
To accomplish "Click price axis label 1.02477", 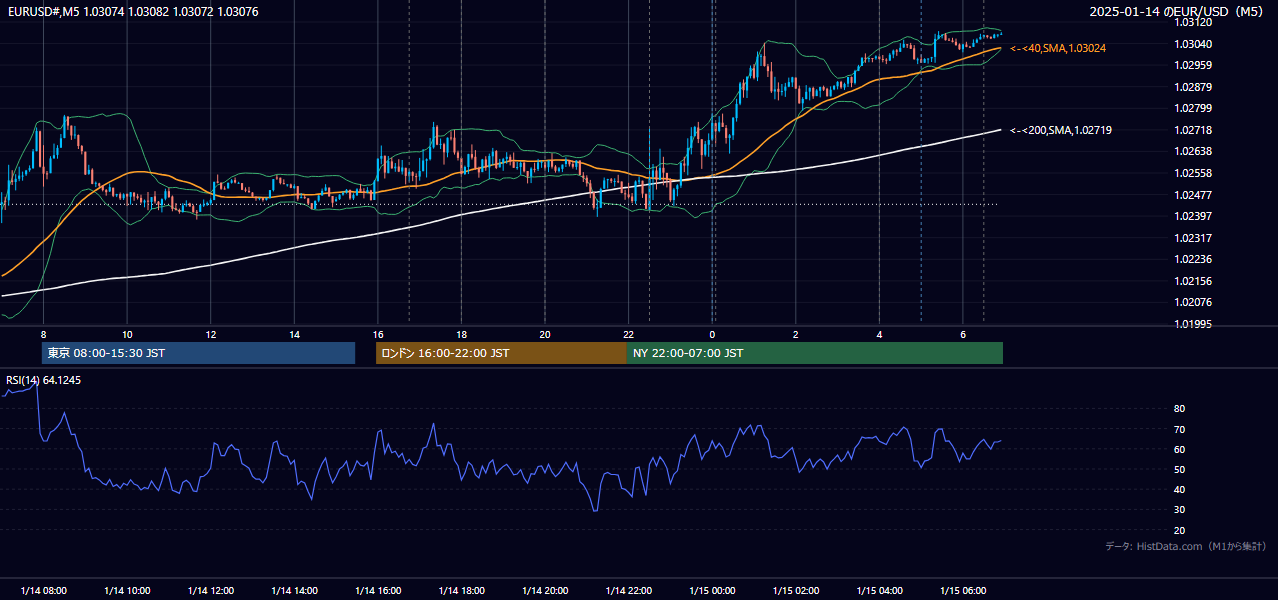I will coord(1193,195).
